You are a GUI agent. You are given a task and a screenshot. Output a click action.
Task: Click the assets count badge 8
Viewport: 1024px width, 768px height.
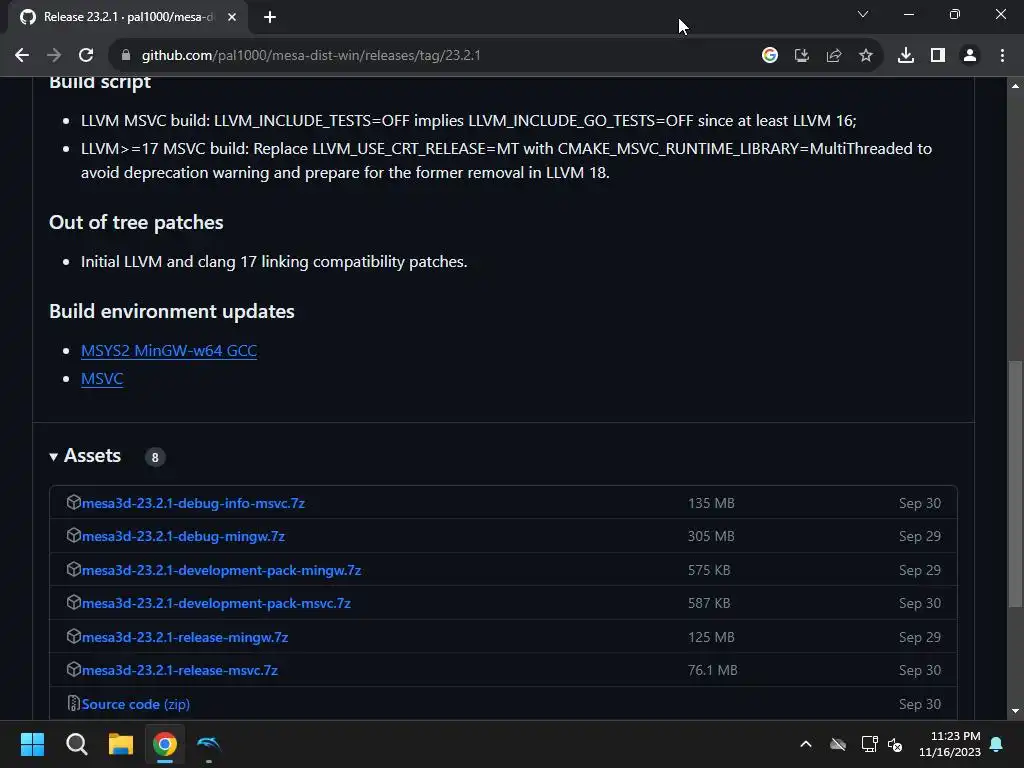click(155, 457)
